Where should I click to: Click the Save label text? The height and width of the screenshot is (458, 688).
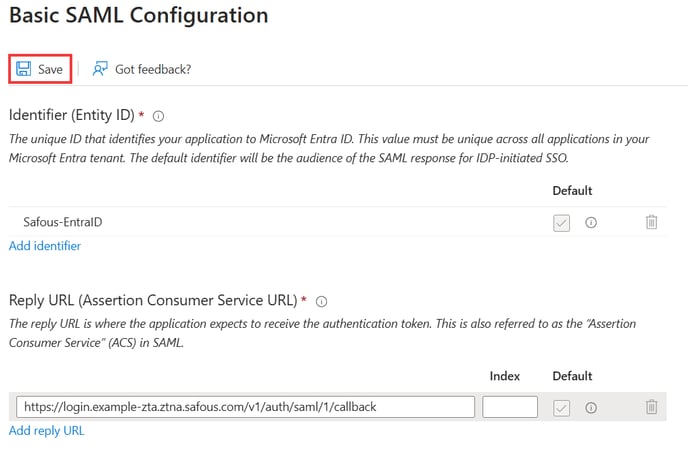pyautogui.click(x=50, y=69)
